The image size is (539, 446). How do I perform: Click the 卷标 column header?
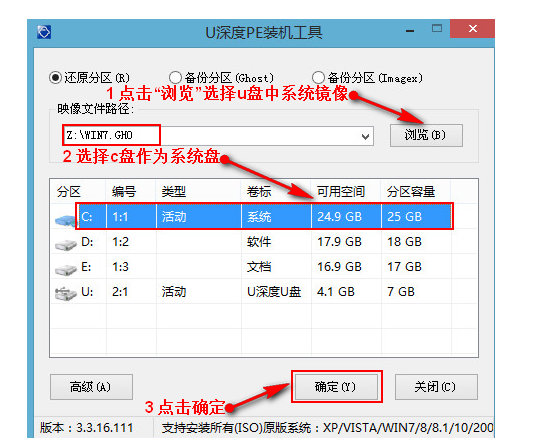(x=259, y=192)
